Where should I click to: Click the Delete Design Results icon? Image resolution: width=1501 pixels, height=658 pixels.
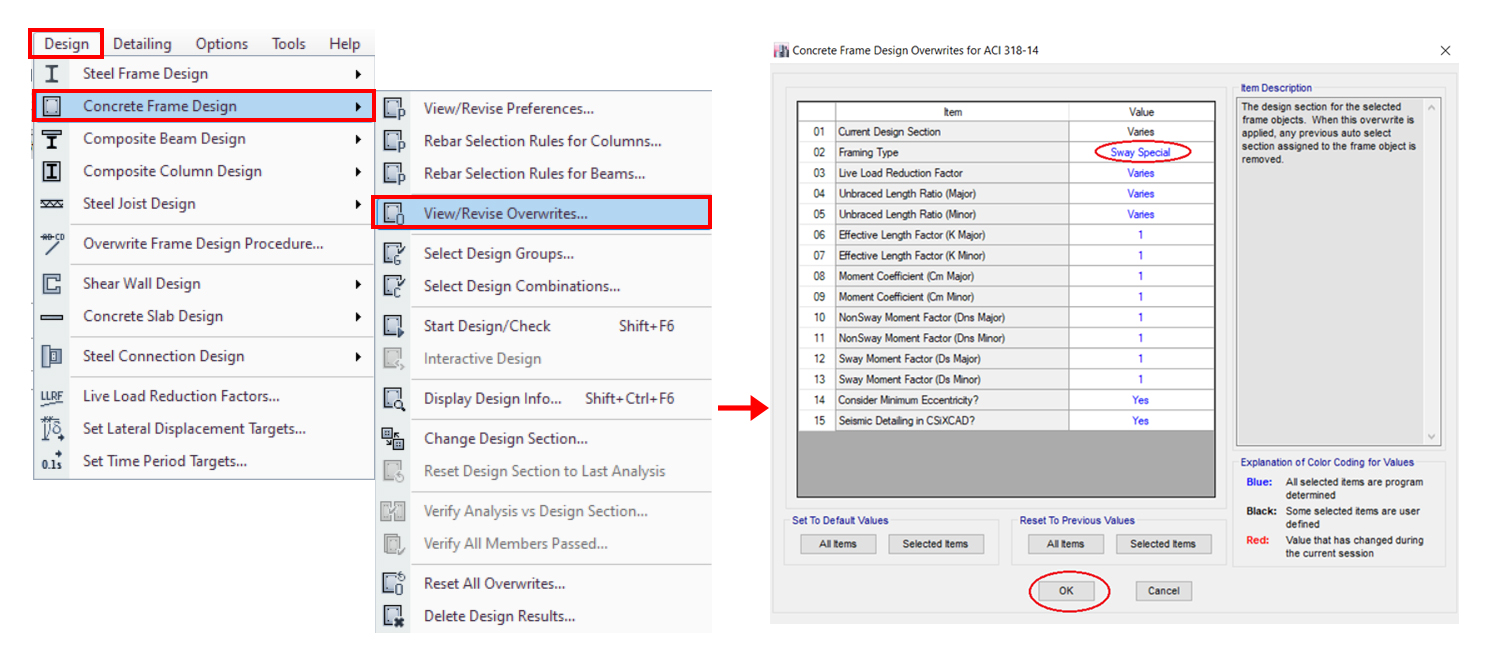[x=393, y=616]
